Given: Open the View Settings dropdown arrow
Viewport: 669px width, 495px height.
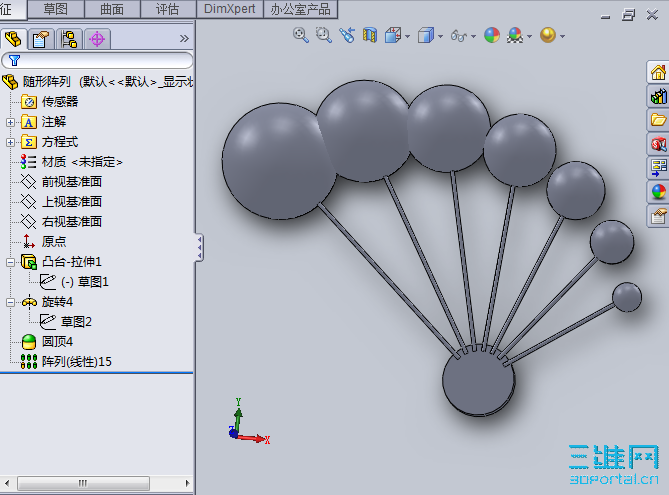Looking at the screenshot, I should pyautogui.click(x=562, y=37).
